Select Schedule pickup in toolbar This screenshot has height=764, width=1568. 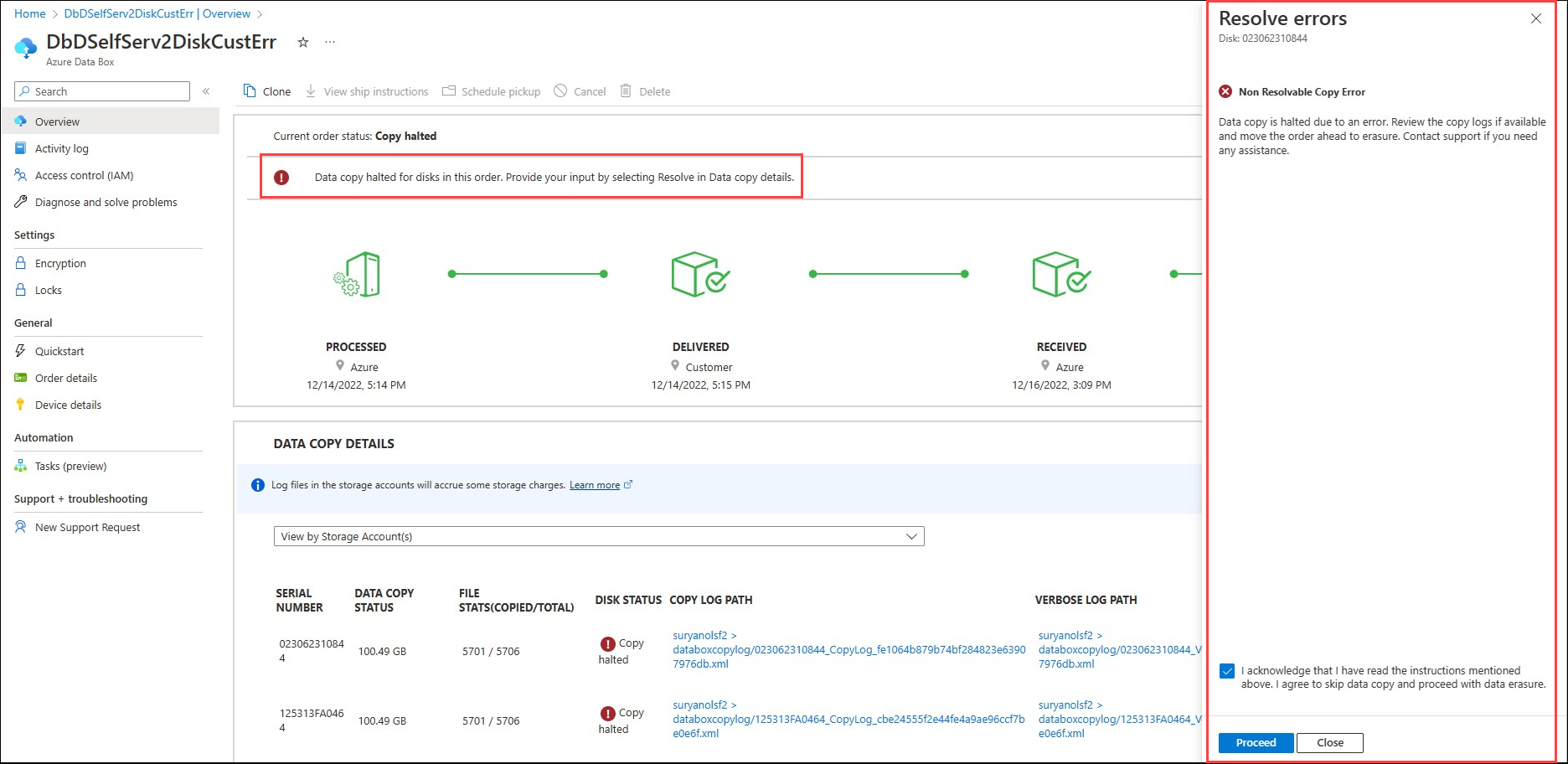[x=492, y=91]
